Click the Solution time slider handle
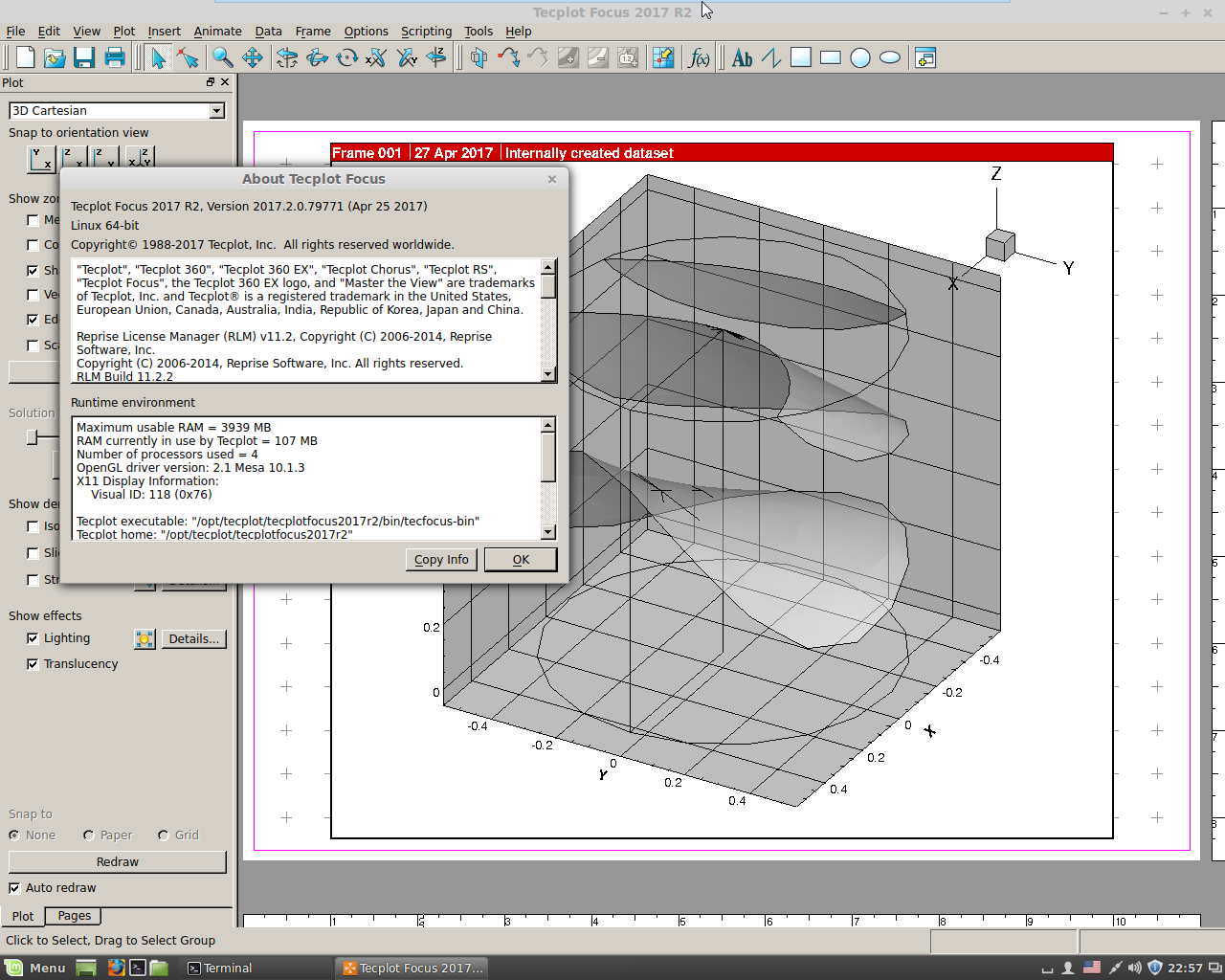 pos(32,436)
